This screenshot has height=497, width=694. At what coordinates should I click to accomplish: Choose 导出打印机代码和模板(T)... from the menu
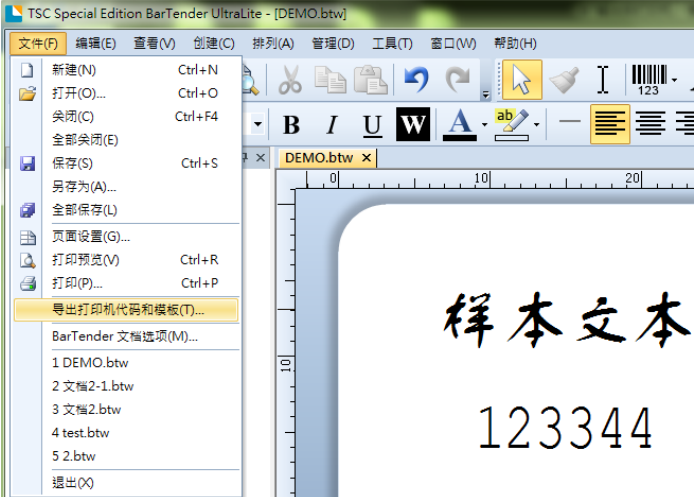point(127,310)
